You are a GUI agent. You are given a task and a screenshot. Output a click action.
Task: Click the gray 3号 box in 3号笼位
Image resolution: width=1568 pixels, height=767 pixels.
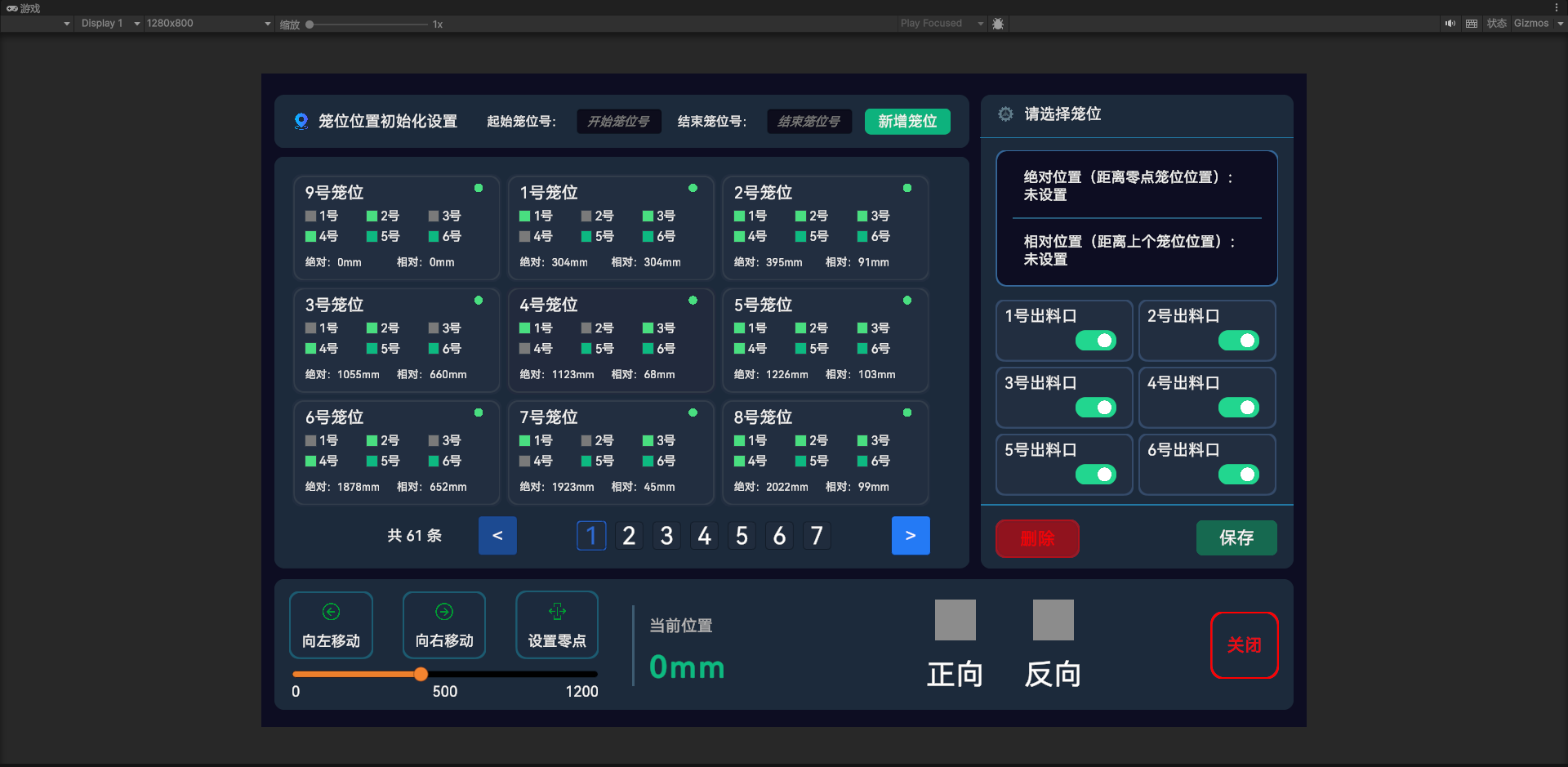coord(434,328)
